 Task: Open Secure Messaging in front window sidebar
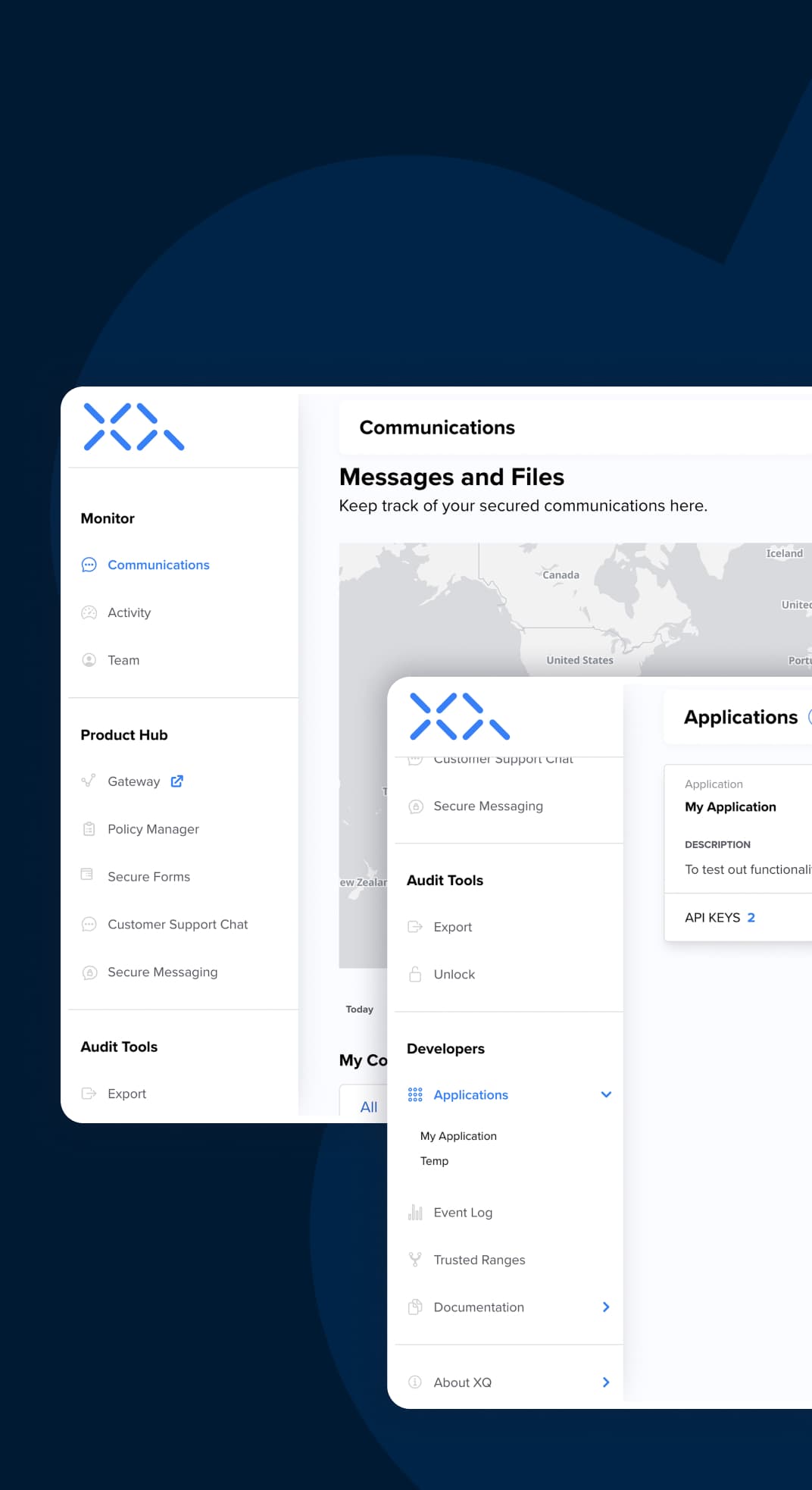tap(488, 806)
